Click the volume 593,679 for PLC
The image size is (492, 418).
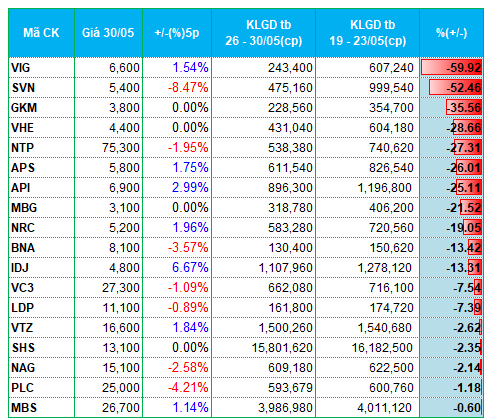pos(290,388)
